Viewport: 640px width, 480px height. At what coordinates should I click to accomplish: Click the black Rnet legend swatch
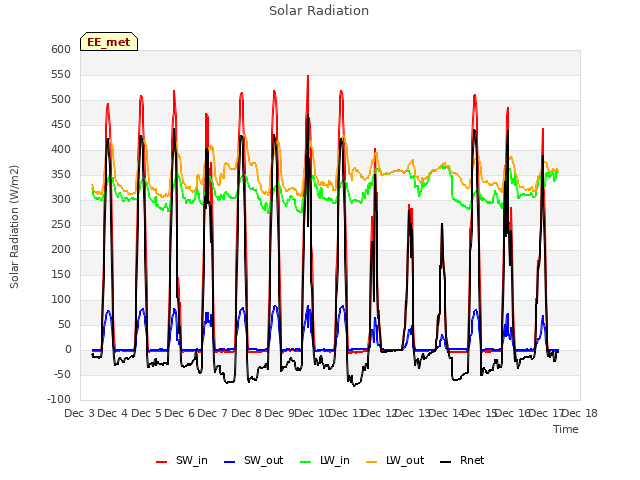(446, 461)
